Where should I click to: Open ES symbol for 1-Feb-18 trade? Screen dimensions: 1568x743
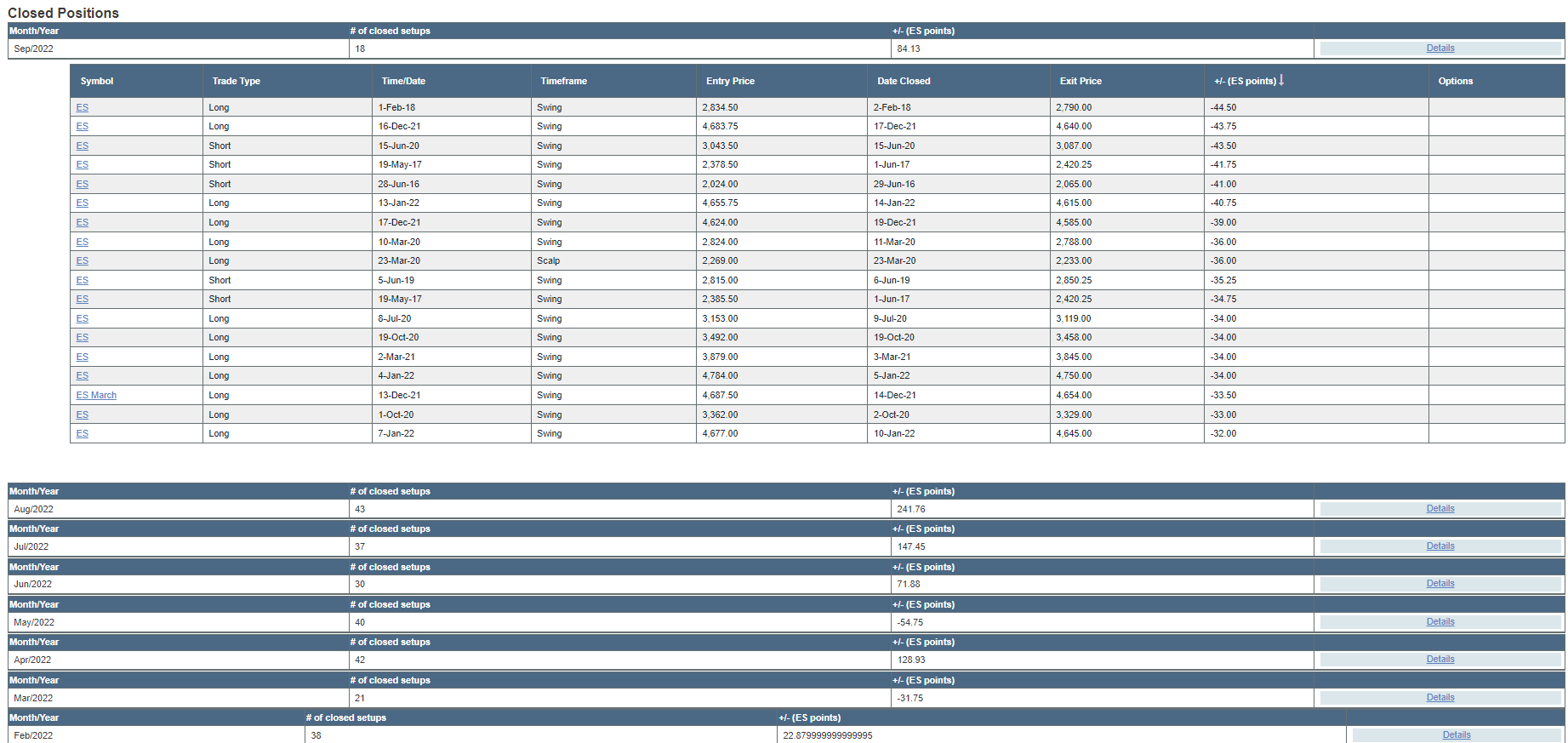(83, 108)
